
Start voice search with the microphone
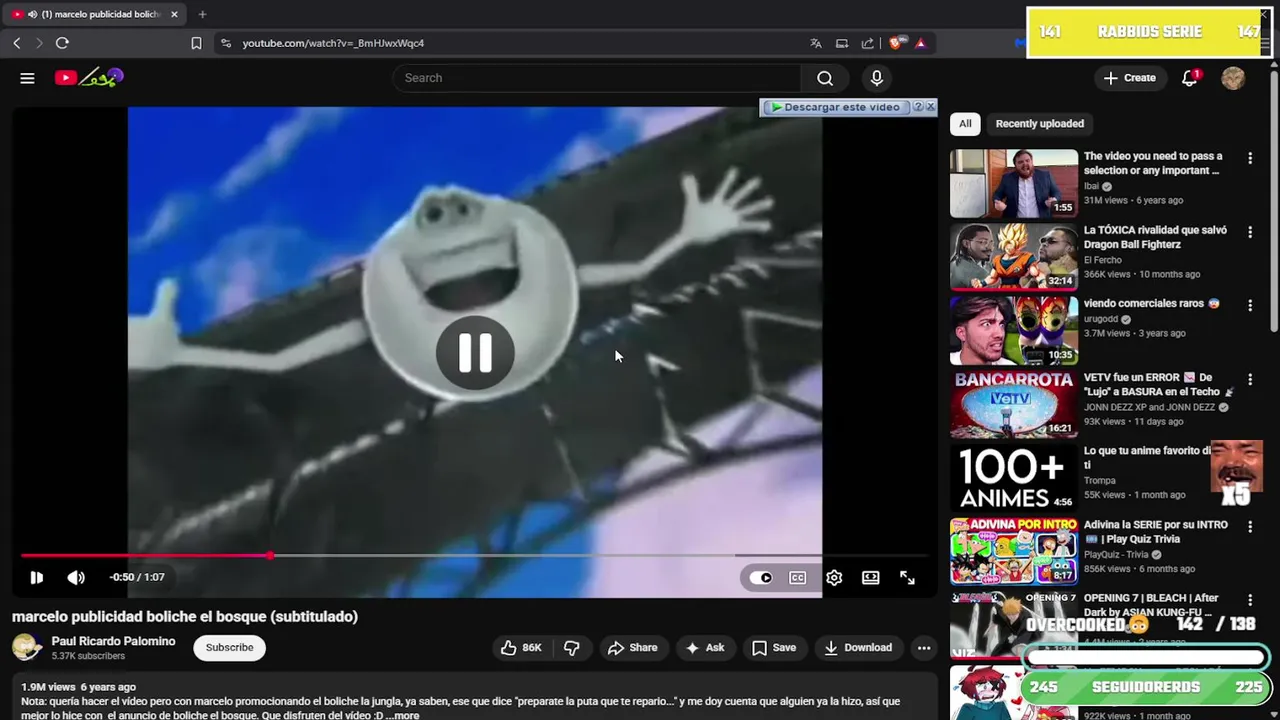click(x=876, y=78)
